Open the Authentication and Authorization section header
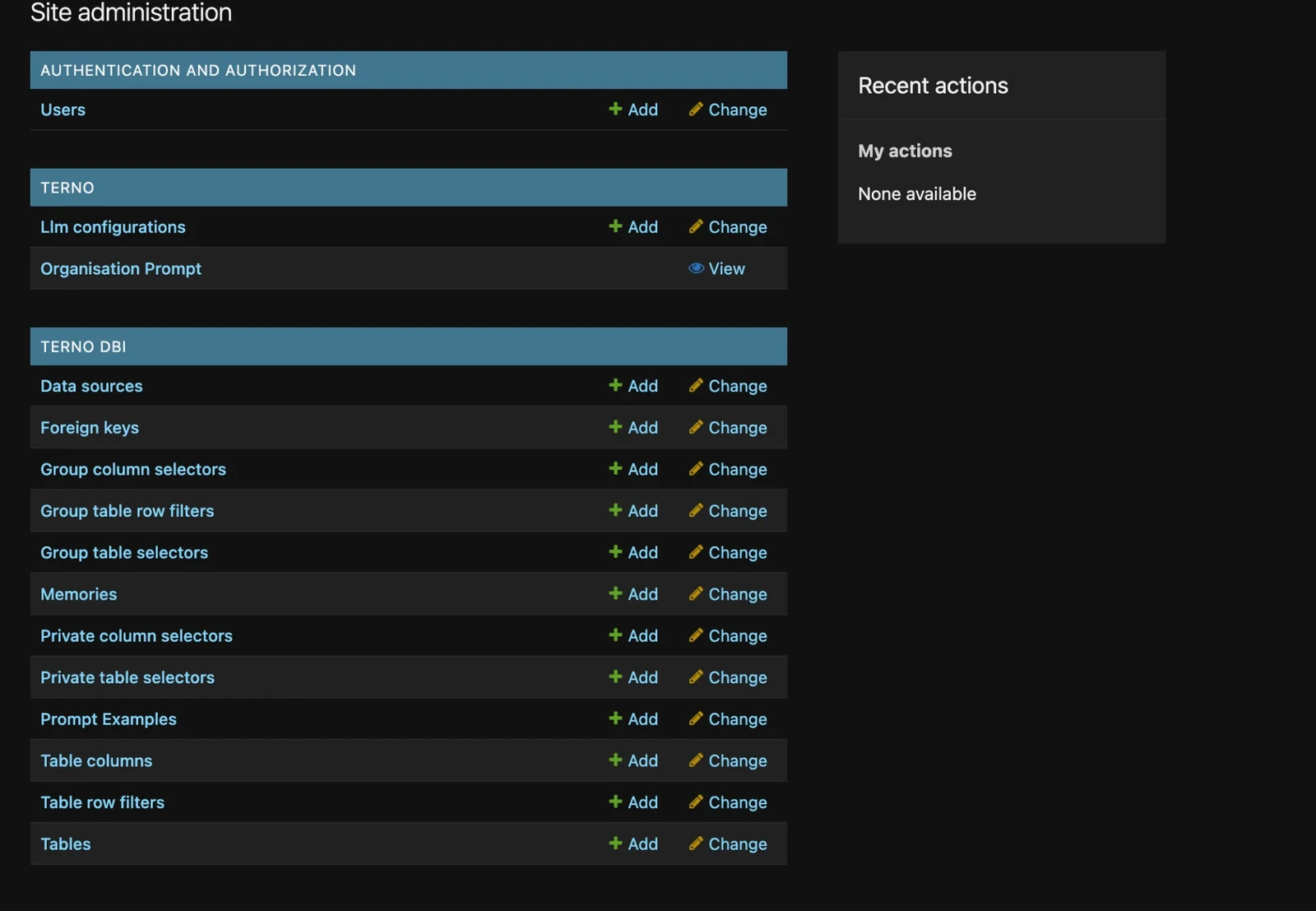Viewport: 1316px width, 911px height. [x=198, y=71]
